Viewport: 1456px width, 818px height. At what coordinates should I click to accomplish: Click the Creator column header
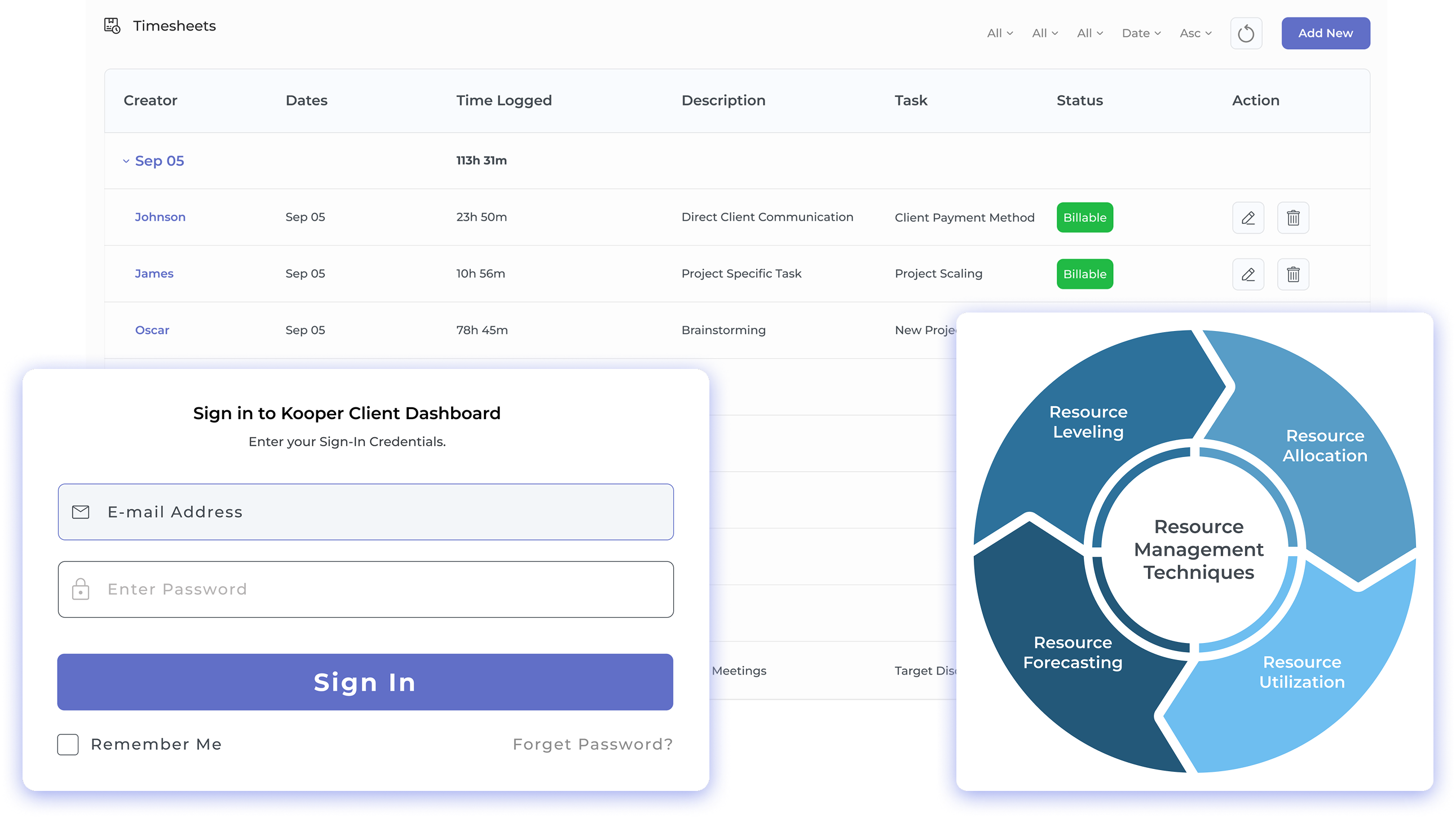tap(151, 100)
